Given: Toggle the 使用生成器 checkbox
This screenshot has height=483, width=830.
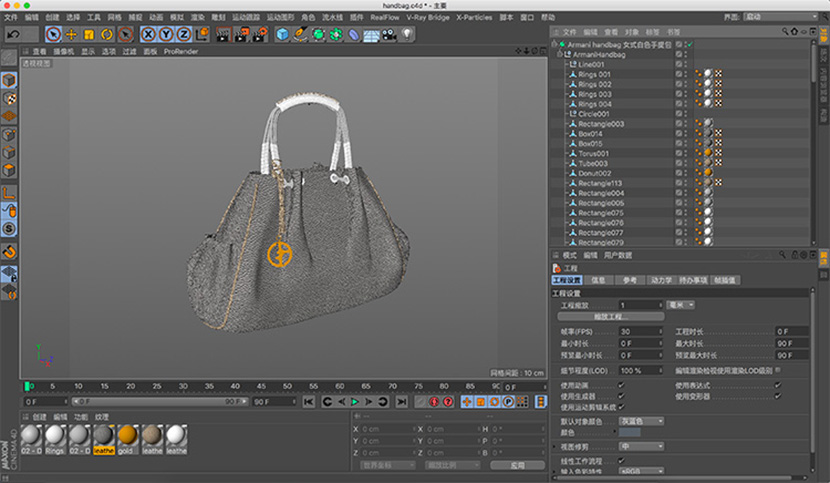Looking at the screenshot, I should (x=621, y=396).
